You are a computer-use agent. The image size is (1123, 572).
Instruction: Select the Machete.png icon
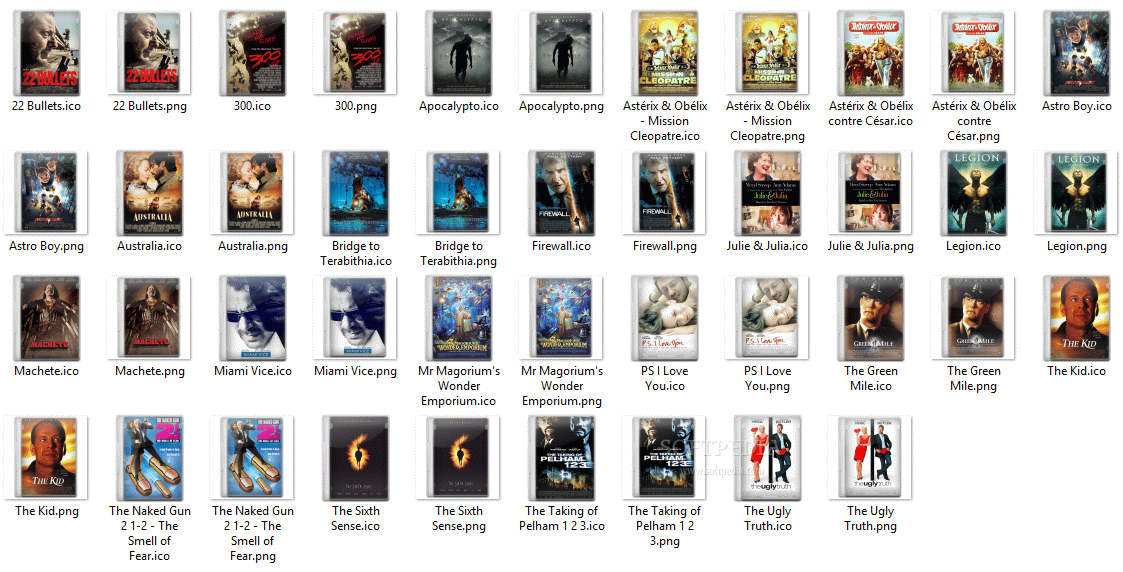pyautogui.click(x=150, y=318)
